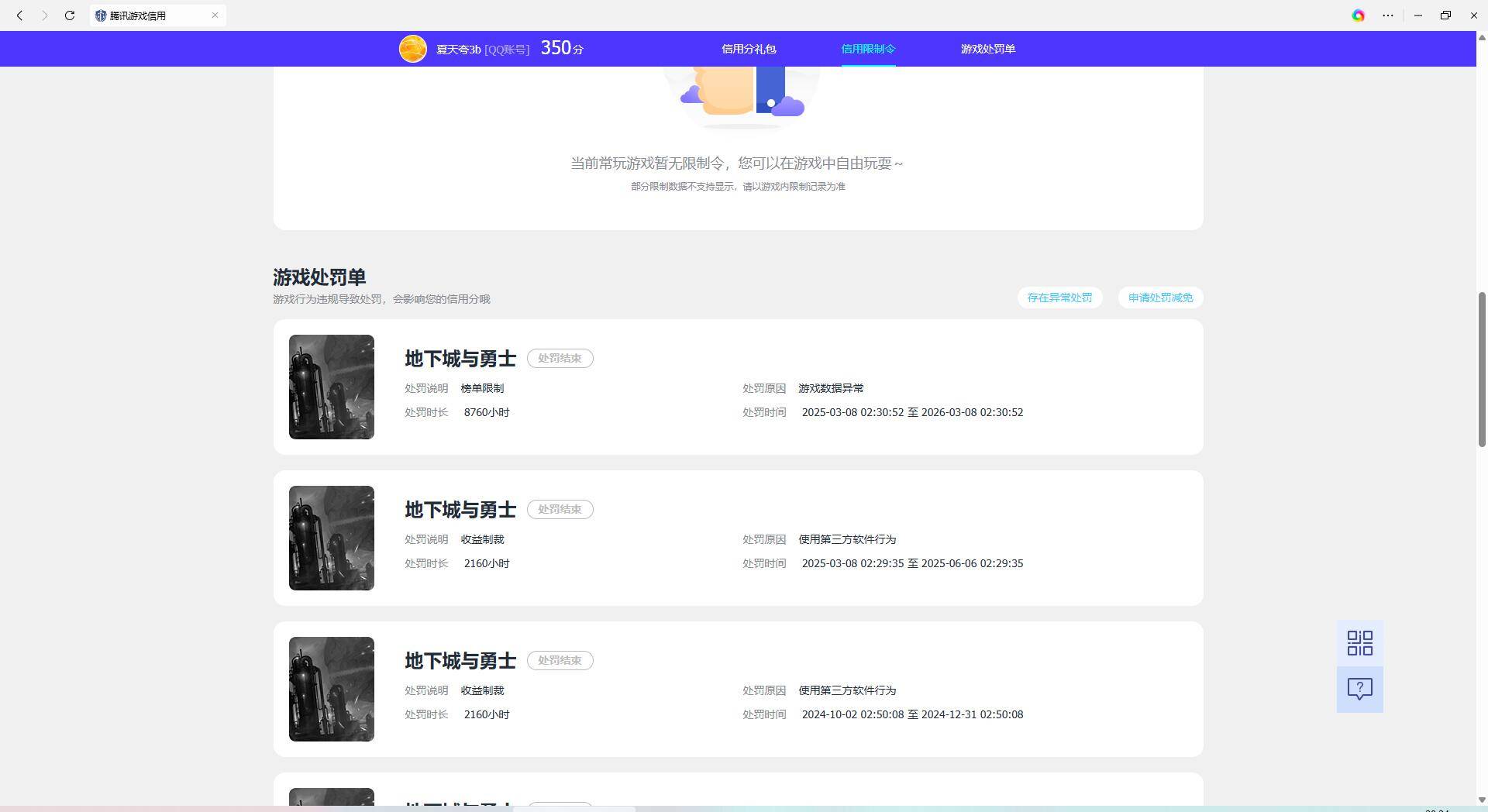
Task: Click the browser forward arrow
Action: (44, 15)
